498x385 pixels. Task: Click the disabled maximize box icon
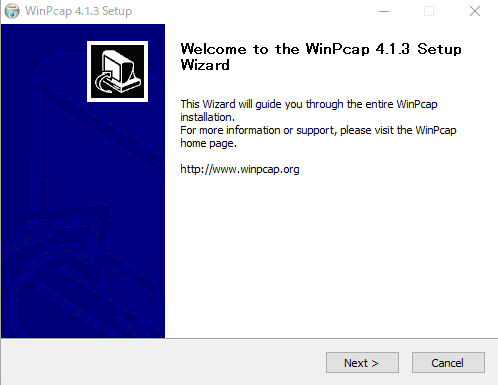coord(429,11)
